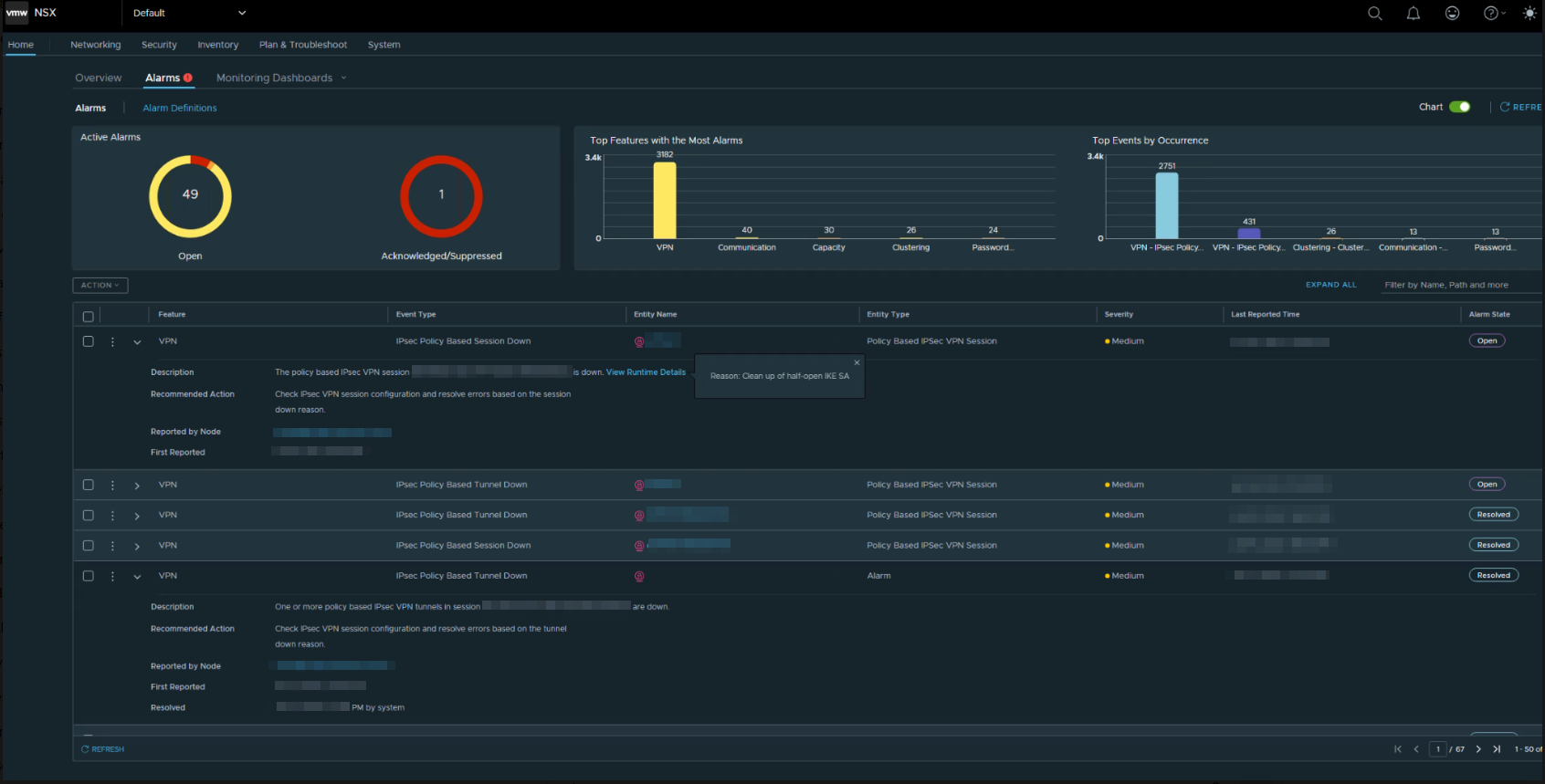Image resolution: width=1545 pixels, height=784 pixels.
Task: Click EXPAND ALL
Action: (1330, 285)
